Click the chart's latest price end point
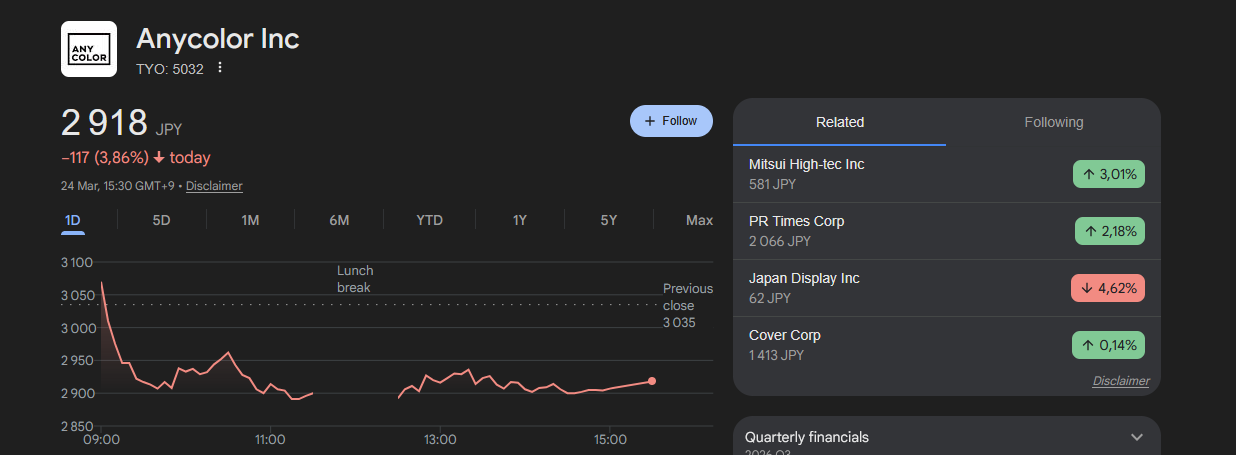The height and width of the screenshot is (455, 1236). pos(652,381)
